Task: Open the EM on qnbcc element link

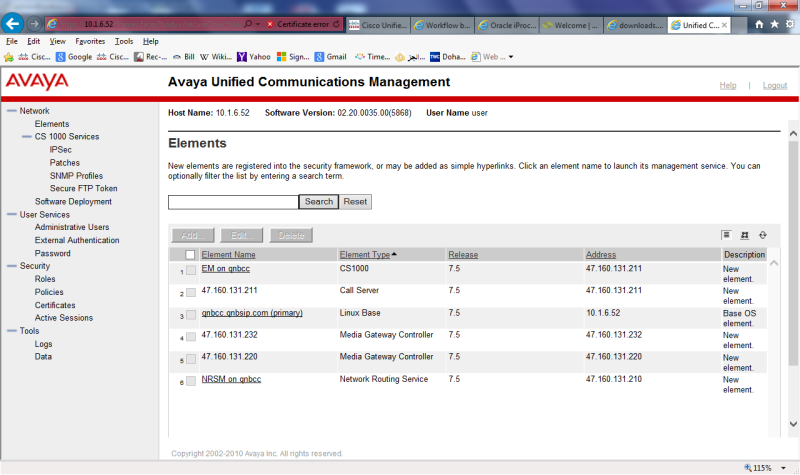Action: pyautogui.click(x=226, y=268)
